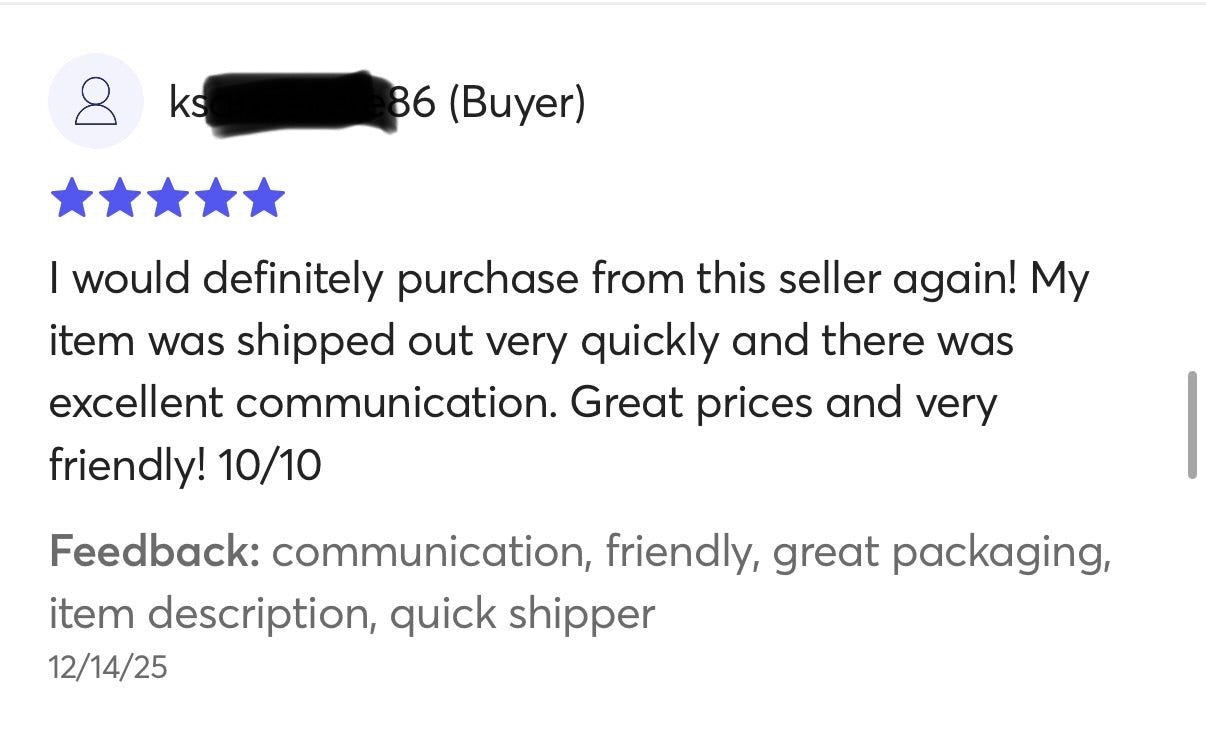
Task: Click the third star of the rating
Action: [x=167, y=198]
